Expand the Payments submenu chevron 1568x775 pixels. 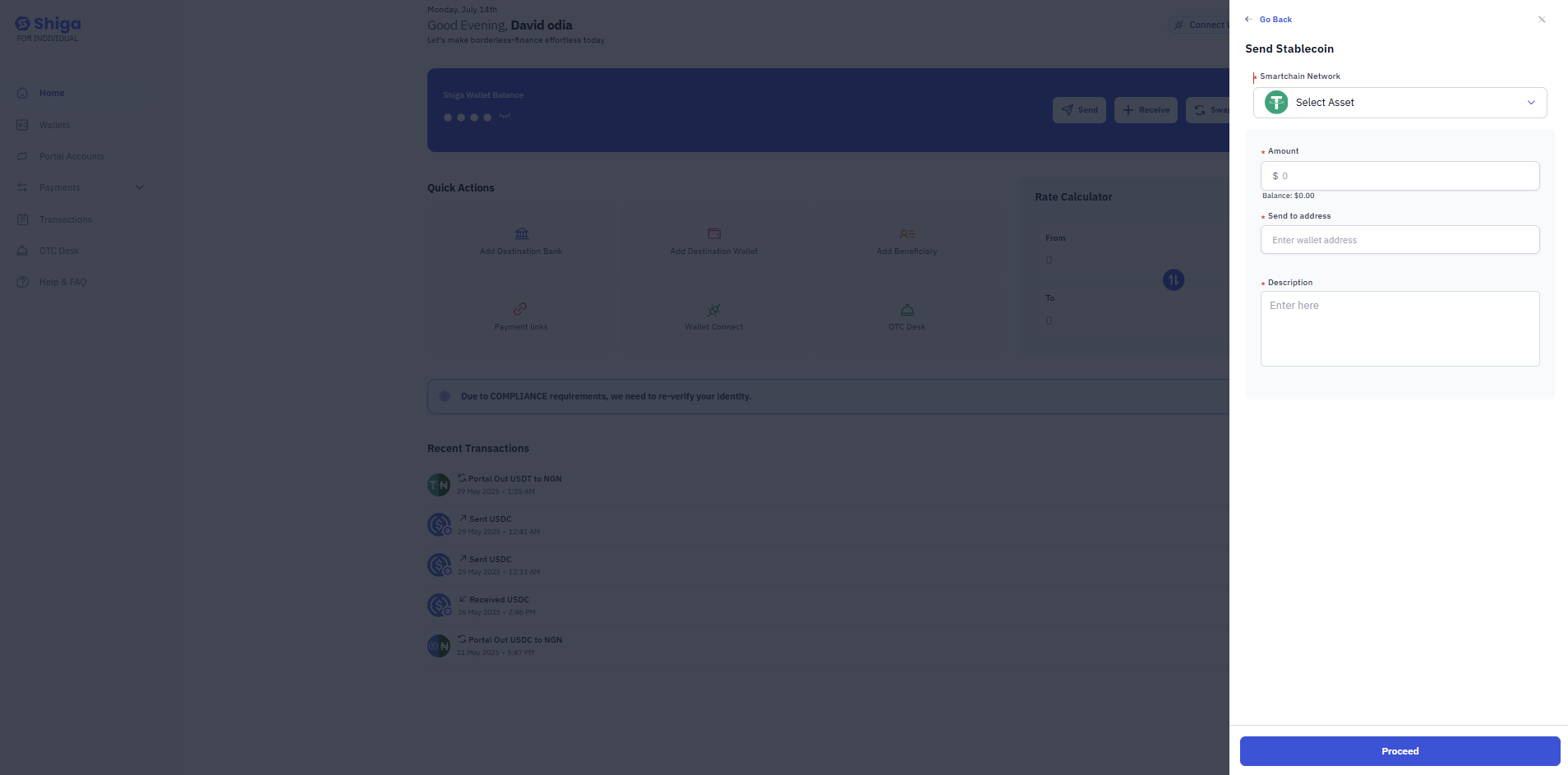tap(140, 187)
